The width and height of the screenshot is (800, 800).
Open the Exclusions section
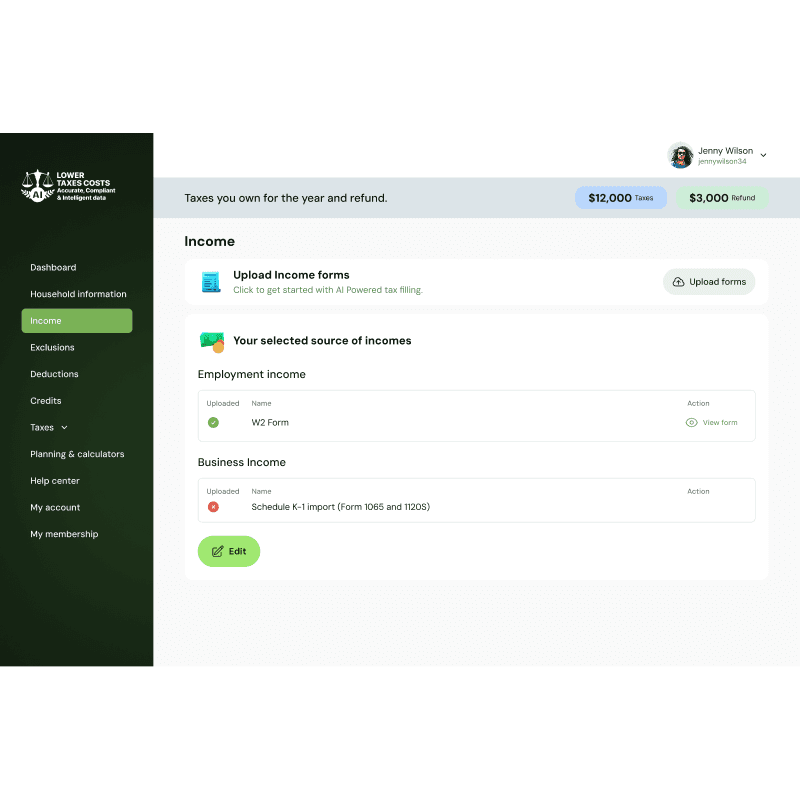pyautogui.click(x=52, y=347)
